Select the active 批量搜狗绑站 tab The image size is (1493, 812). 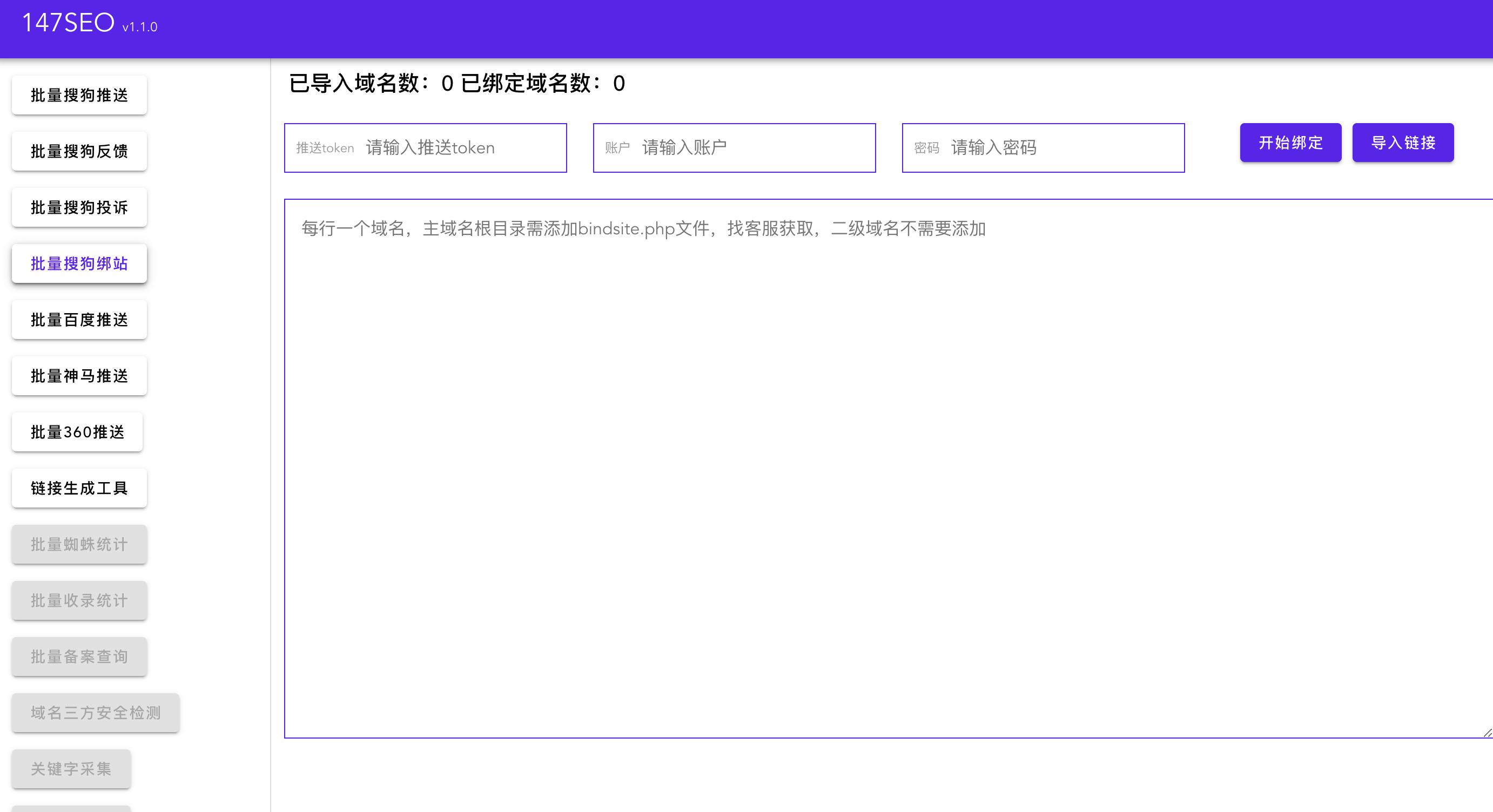79,263
